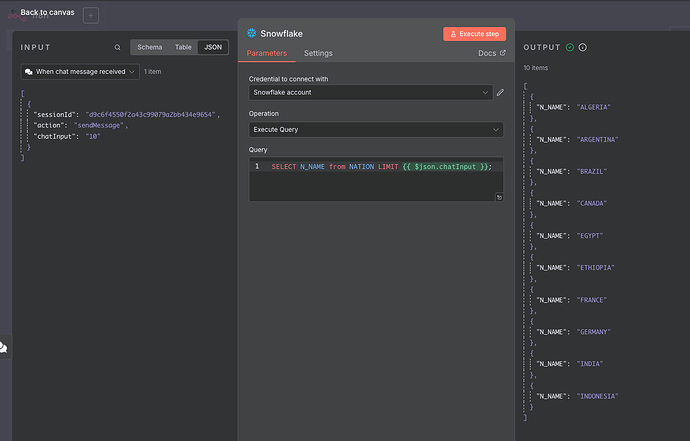Click the plus button near Back to canvas
Image resolution: width=690 pixels, height=441 pixels.
pyautogui.click(x=91, y=16)
